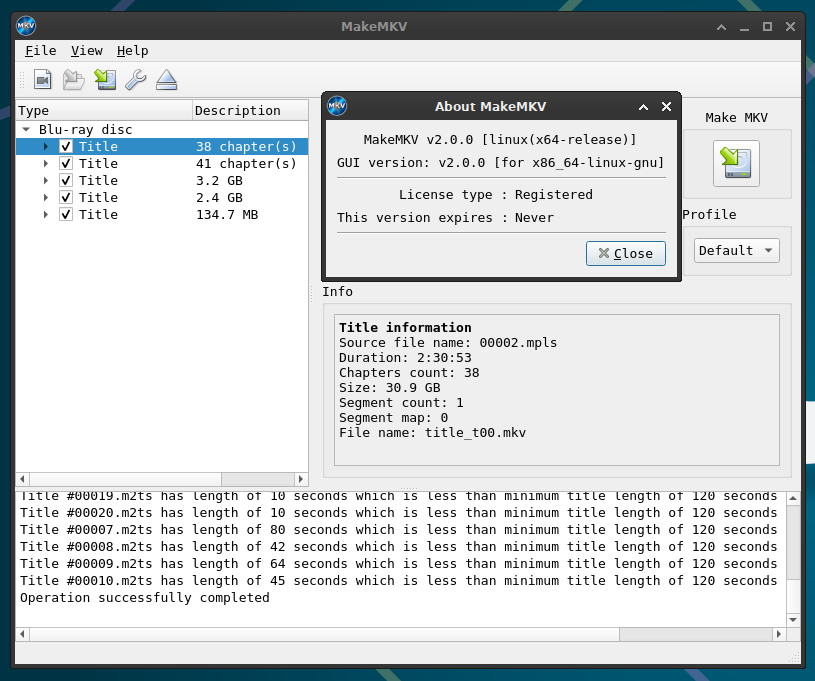Image resolution: width=815 pixels, height=681 pixels.
Task: Close About MakeMKV dialog with X
Action: (666, 107)
